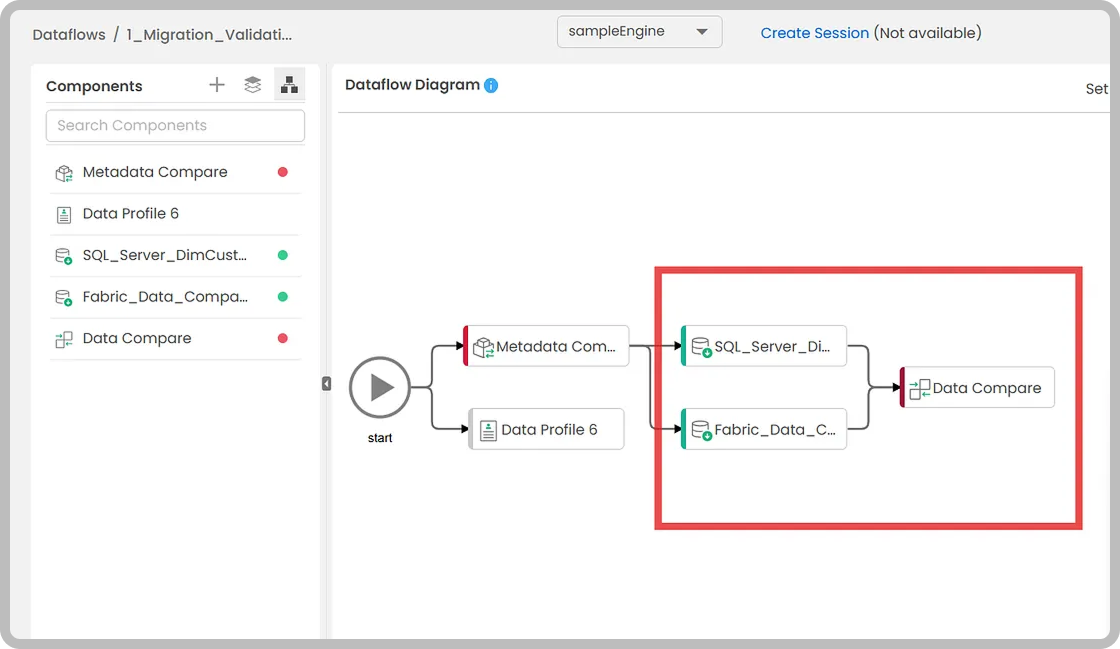
Task: Click the Dataflow Diagram info icon
Action: pos(491,85)
